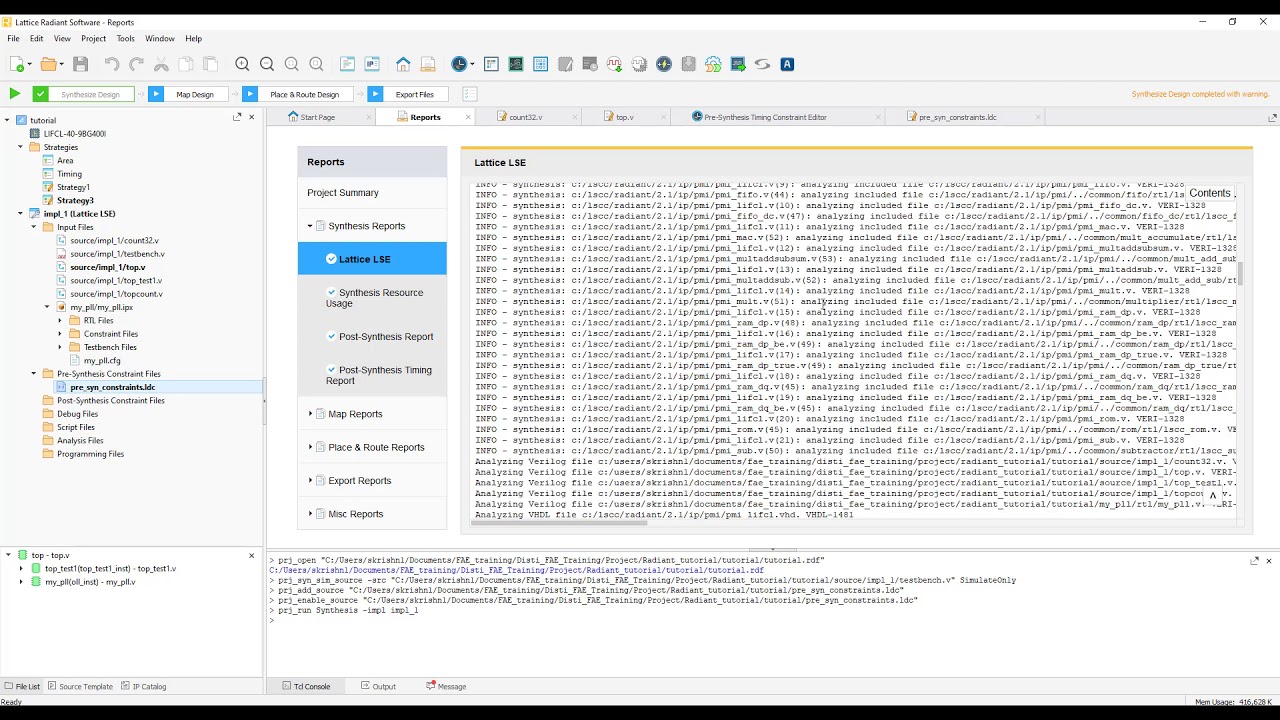Click the Run All green play icon
Viewport: 1280px width, 720px height.
point(14,94)
